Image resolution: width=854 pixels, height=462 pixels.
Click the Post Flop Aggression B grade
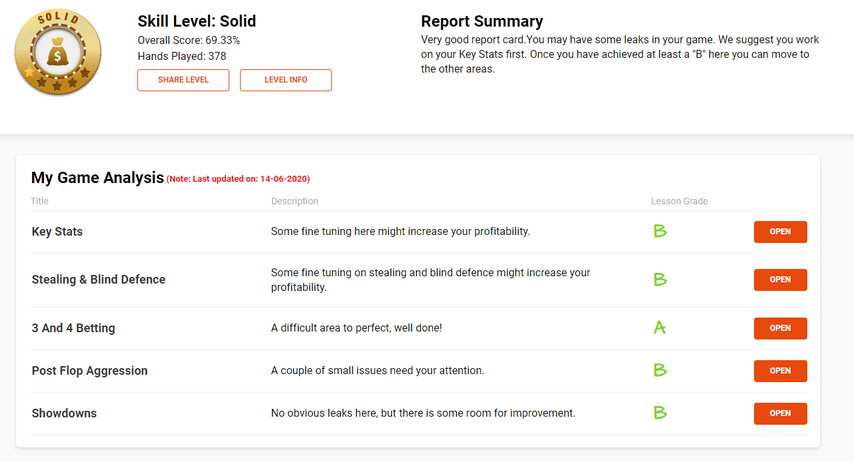660,370
